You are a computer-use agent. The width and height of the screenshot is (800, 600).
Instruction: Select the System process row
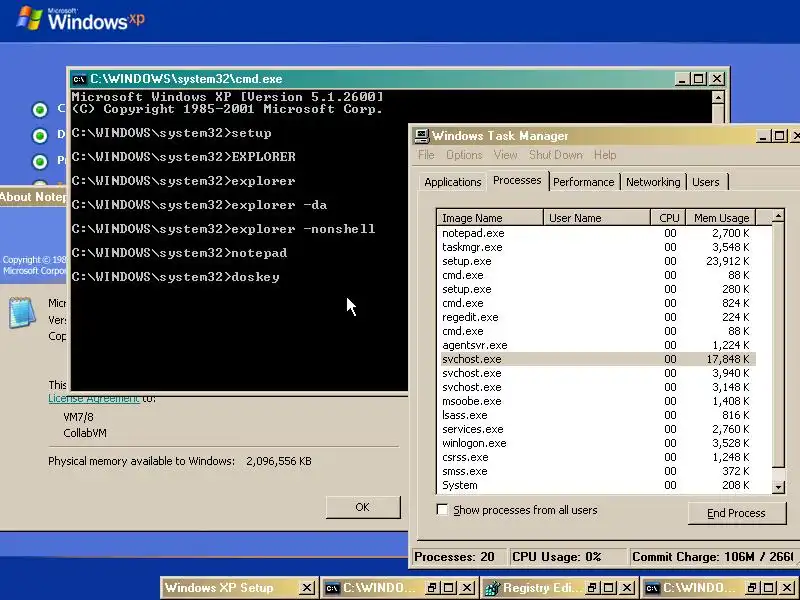coord(596,485)
